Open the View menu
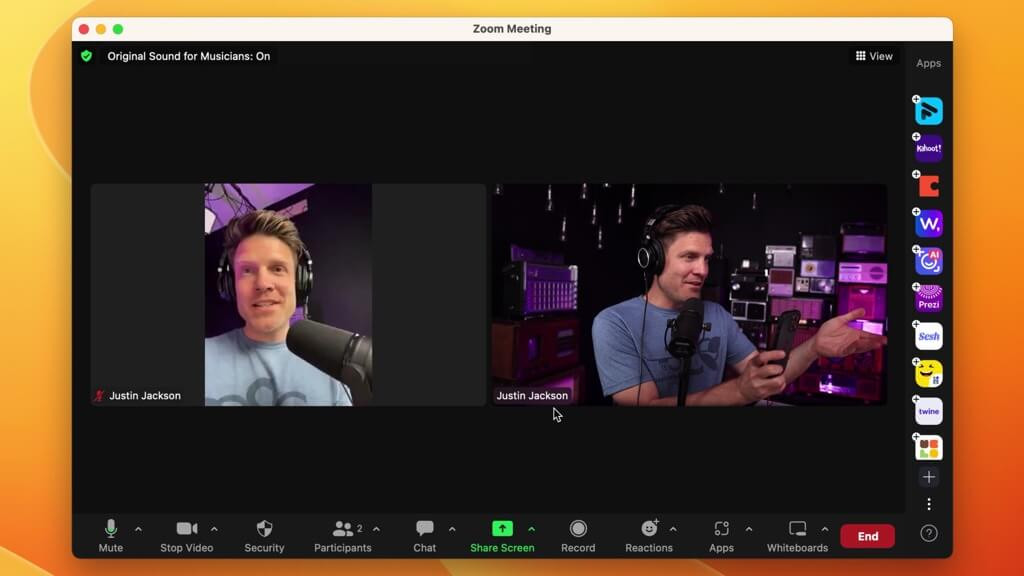This screenshot has height=576, width=1024. coord(874,56)
